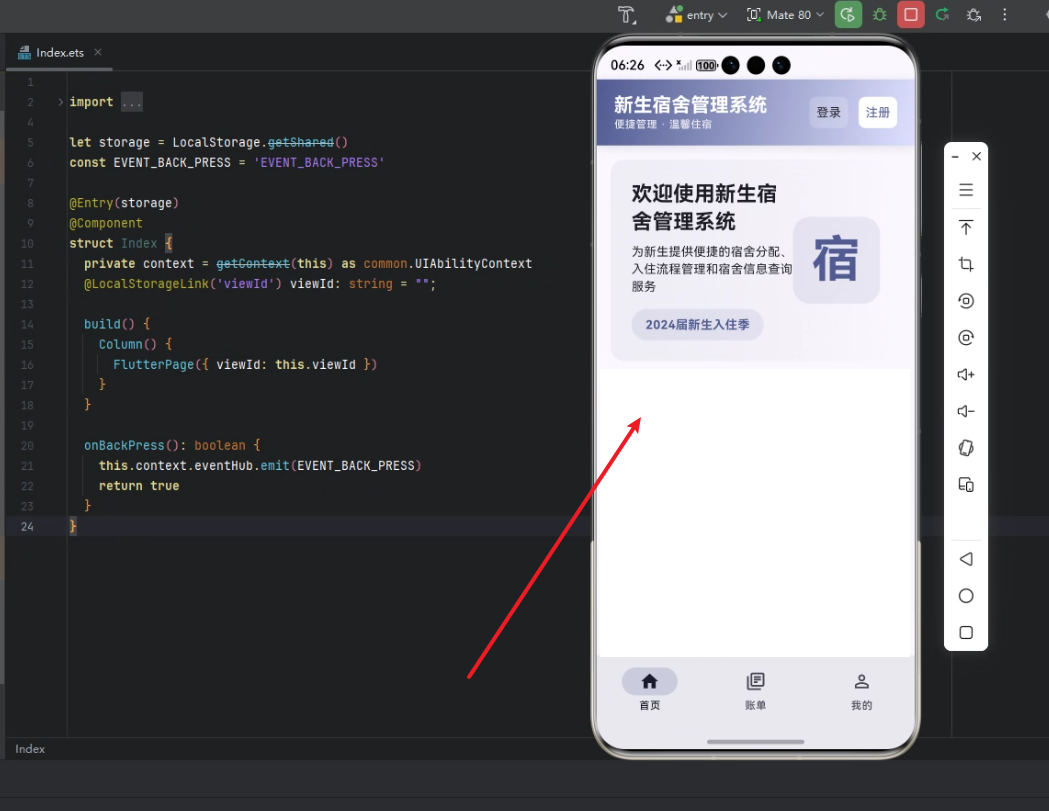Expand the folded import statement on line 2
Viewport: 1049px width, 811px height.
(131, 101)
